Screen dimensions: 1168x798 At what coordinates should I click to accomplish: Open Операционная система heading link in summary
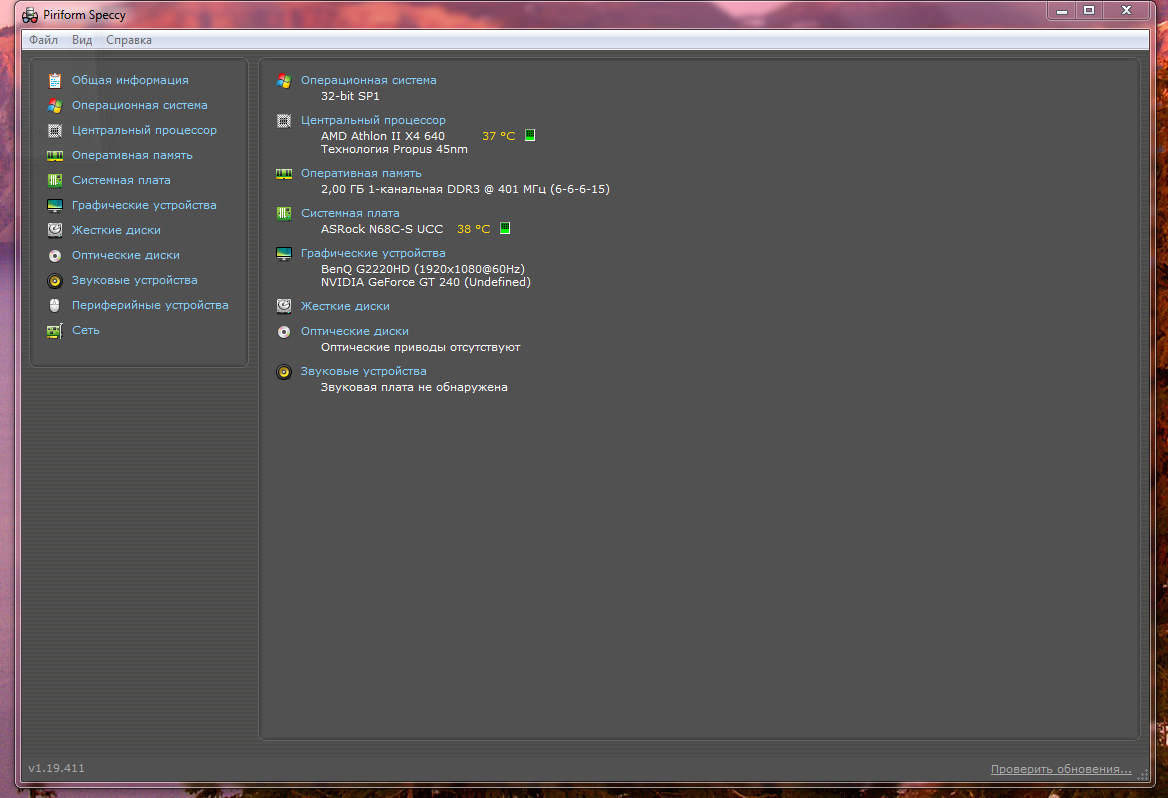(x=369, y=80)
